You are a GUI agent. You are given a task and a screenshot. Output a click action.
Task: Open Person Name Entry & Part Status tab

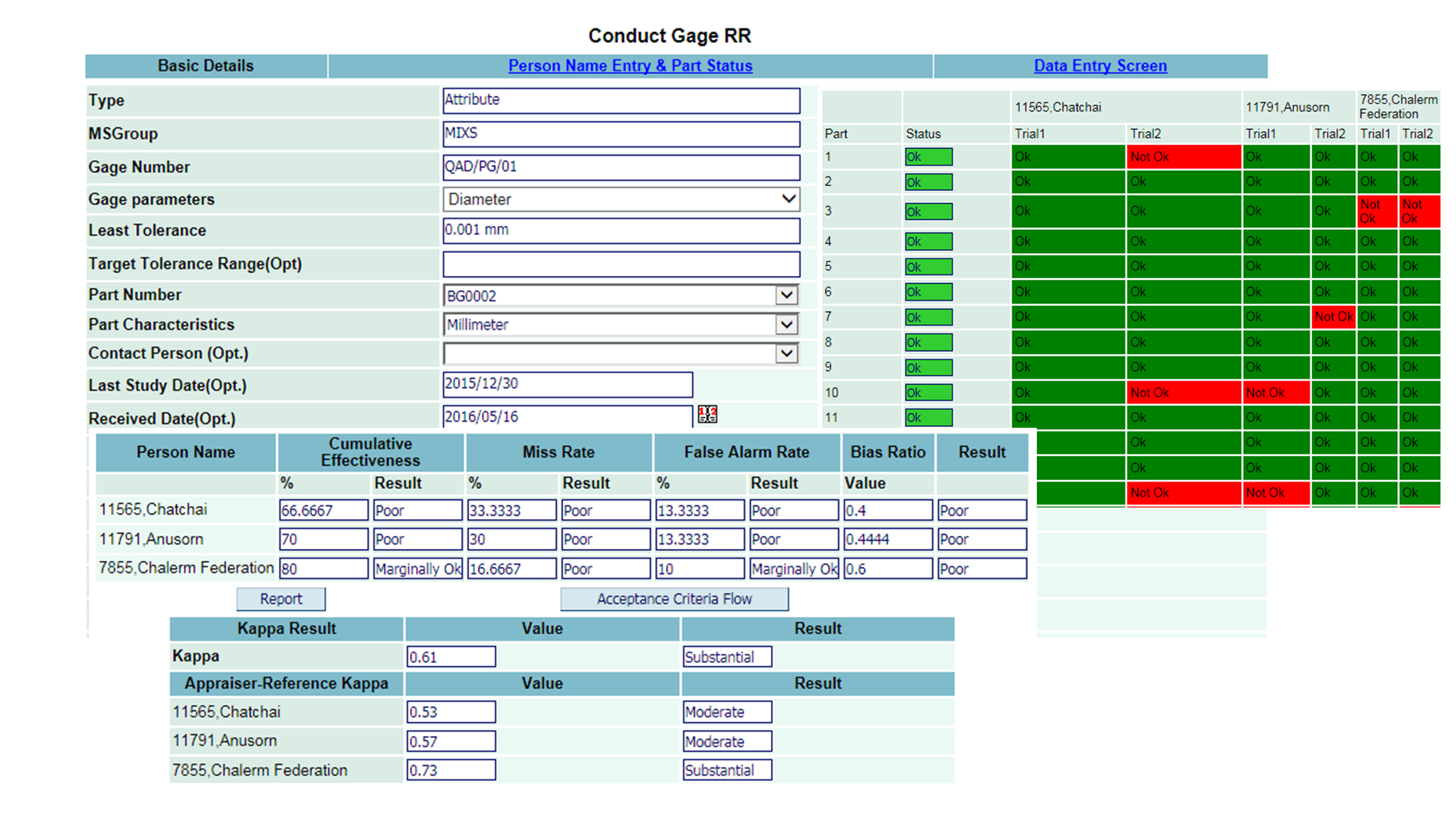tap(630, 66)
